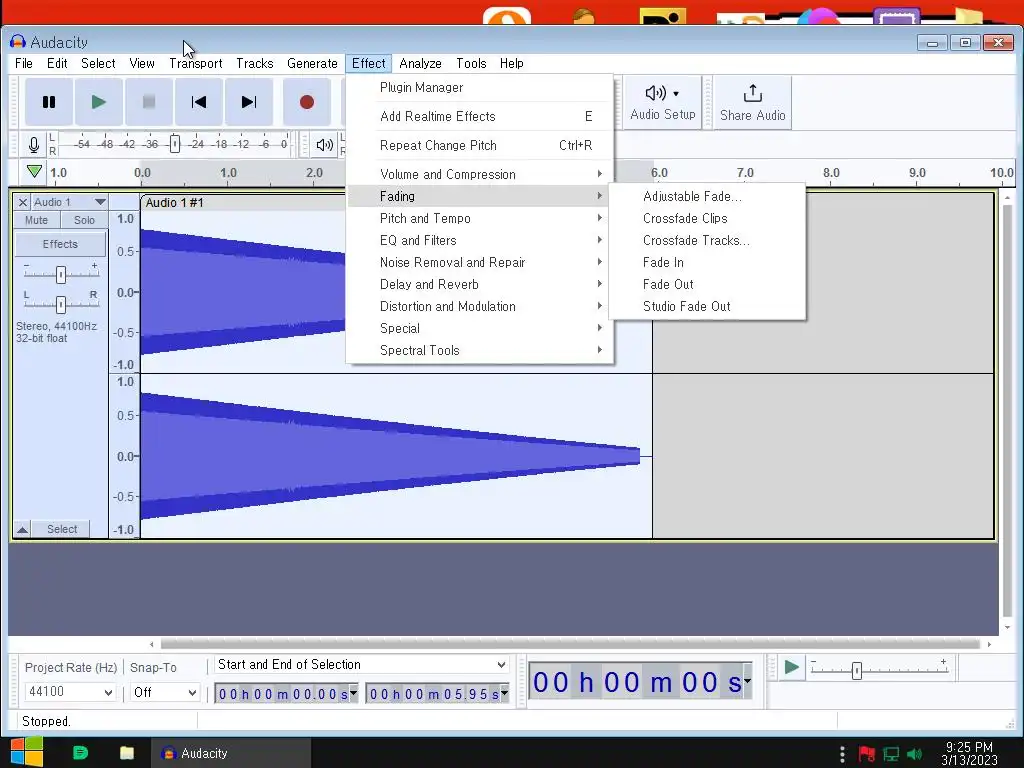
Task: Open the Tools menu
Action: point(471,63)
